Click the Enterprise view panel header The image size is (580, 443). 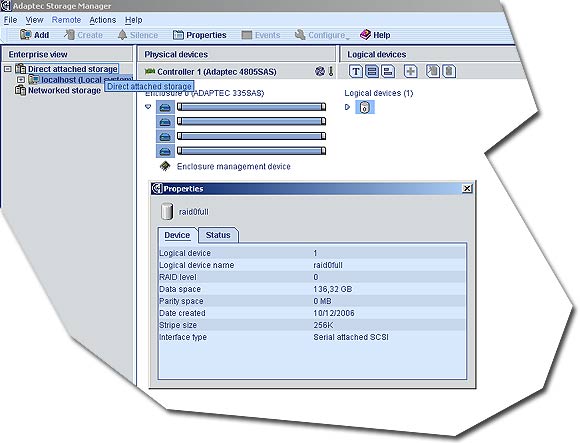tap(67, 54)
